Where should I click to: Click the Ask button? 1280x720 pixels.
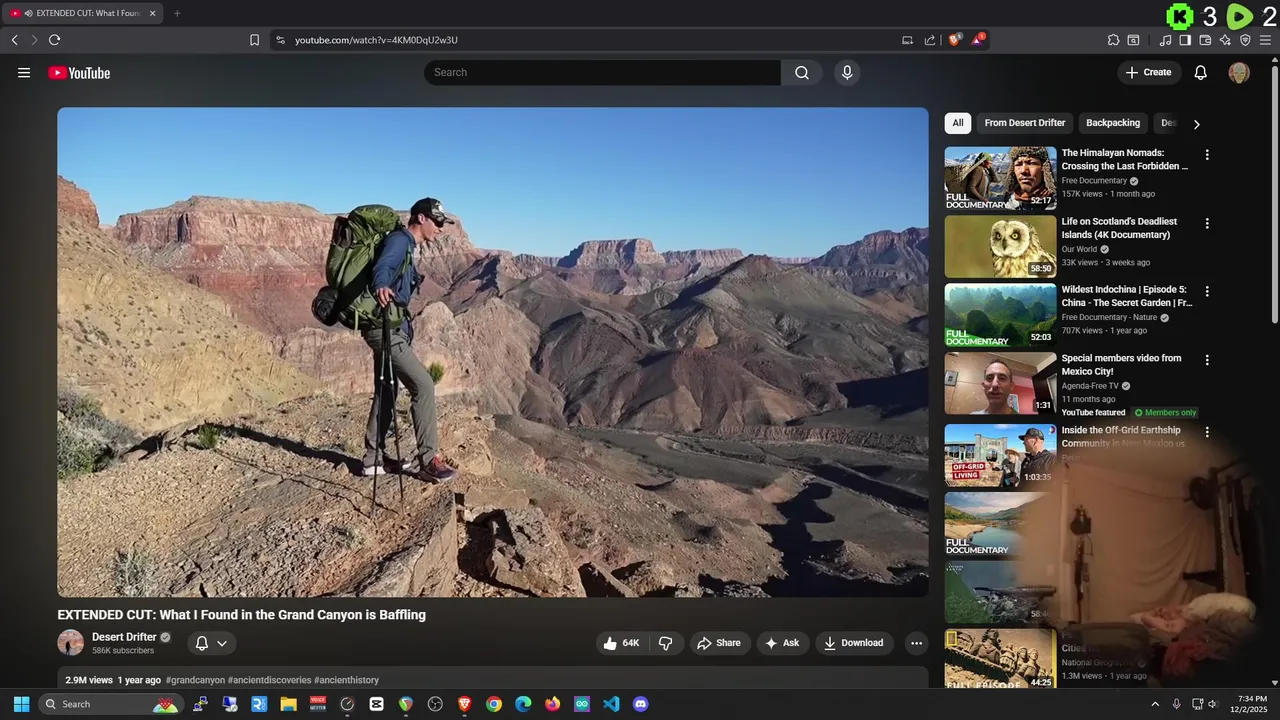point(782,643)
